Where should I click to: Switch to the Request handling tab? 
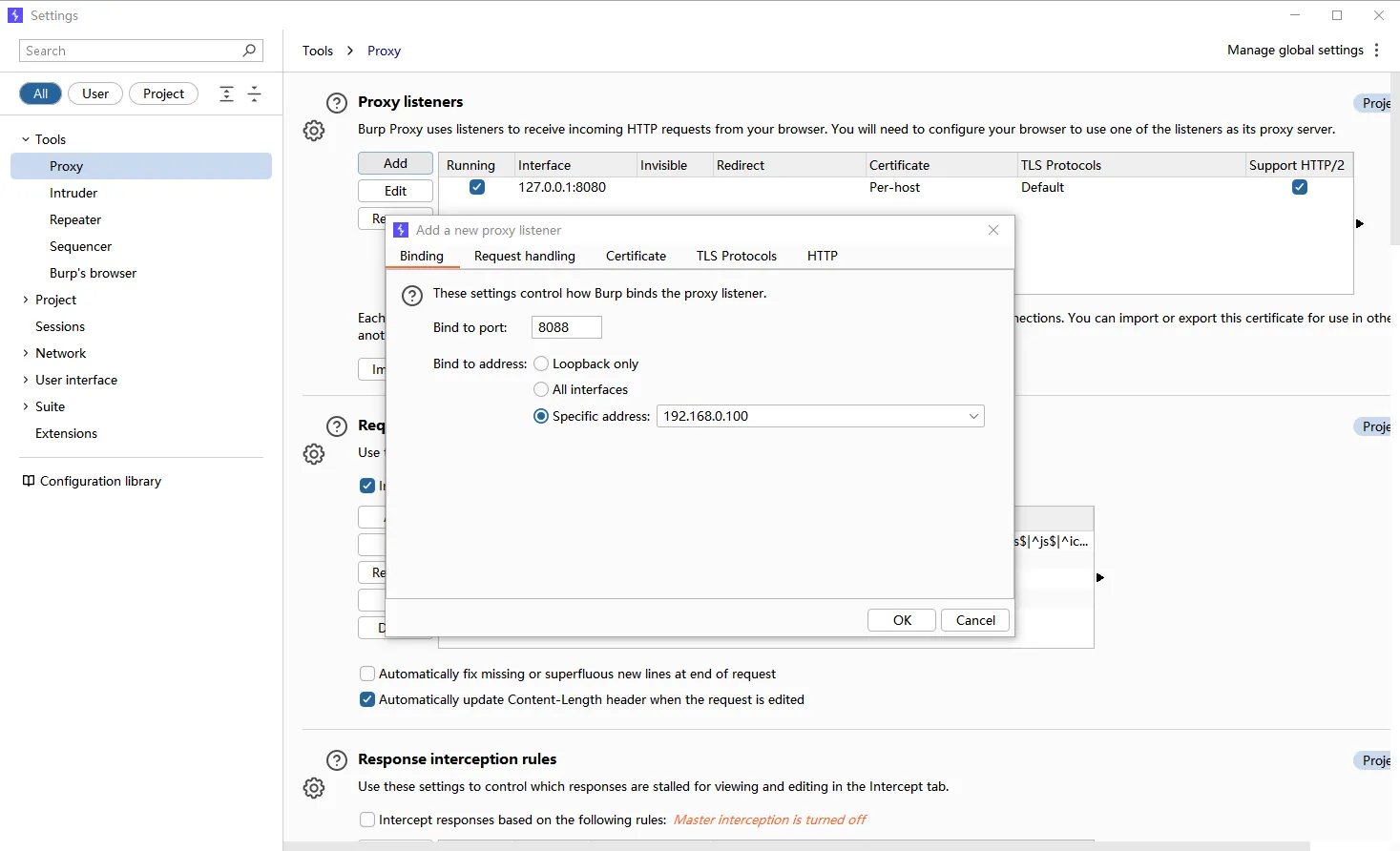524,256
